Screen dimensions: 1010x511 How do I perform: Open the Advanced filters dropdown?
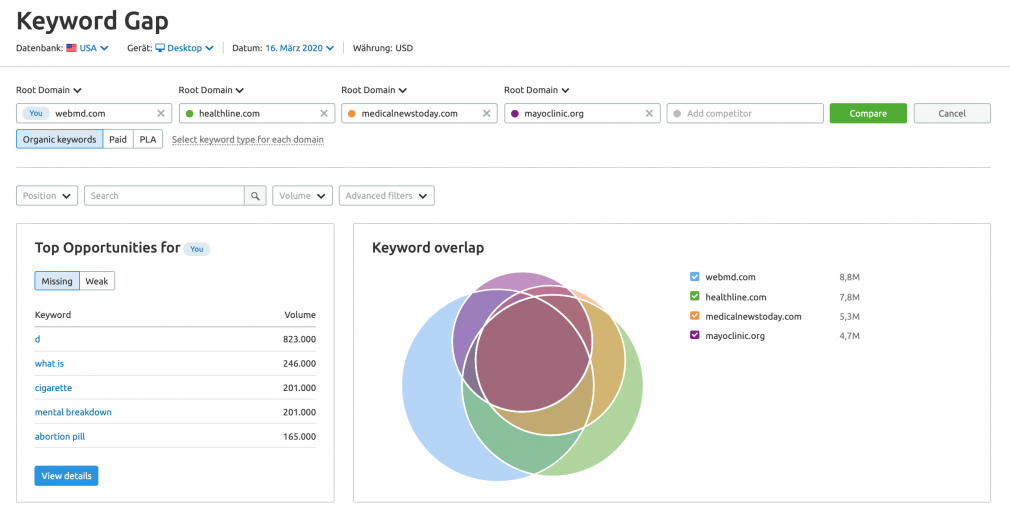click(x=386, y=196)
